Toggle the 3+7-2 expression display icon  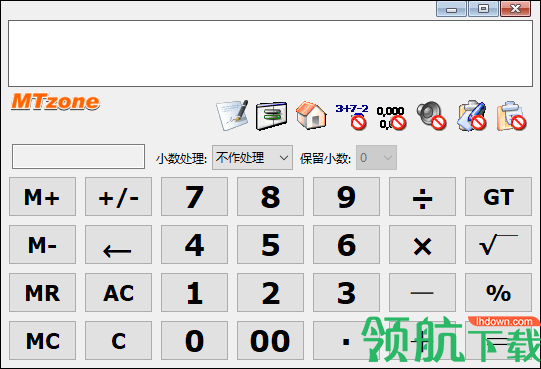click(352, 116)
